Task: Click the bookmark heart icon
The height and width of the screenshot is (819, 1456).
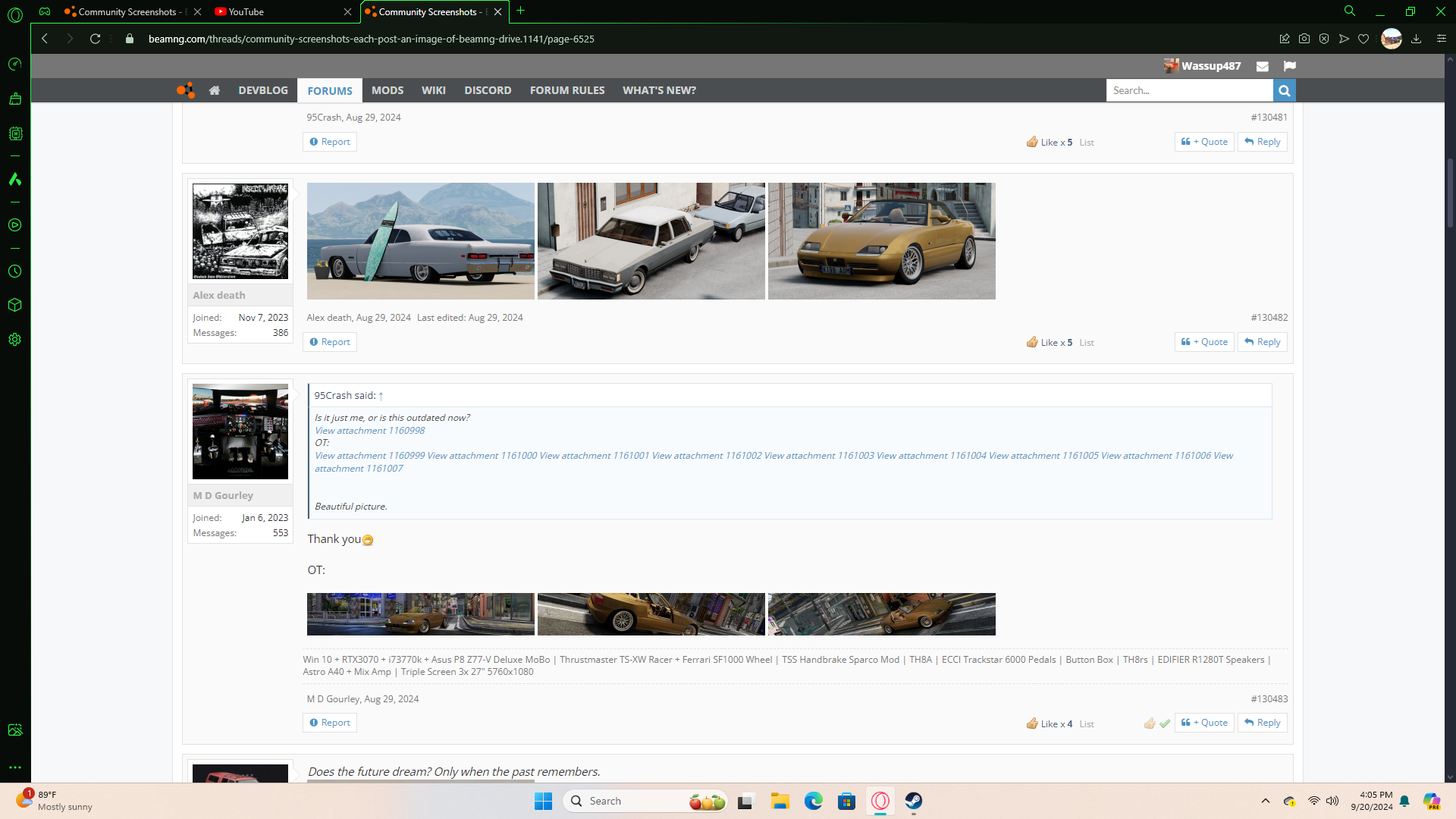Action: click(x=1363, y=39)
